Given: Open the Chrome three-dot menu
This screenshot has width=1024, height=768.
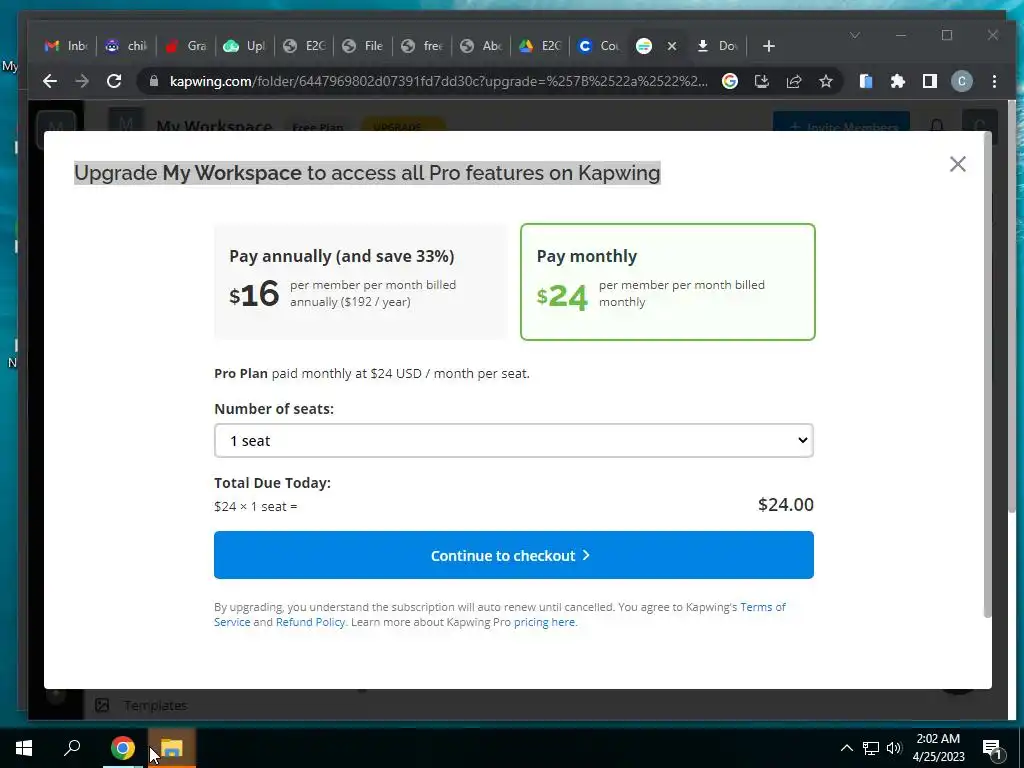Looking at the screenshot, I should 994,81.
